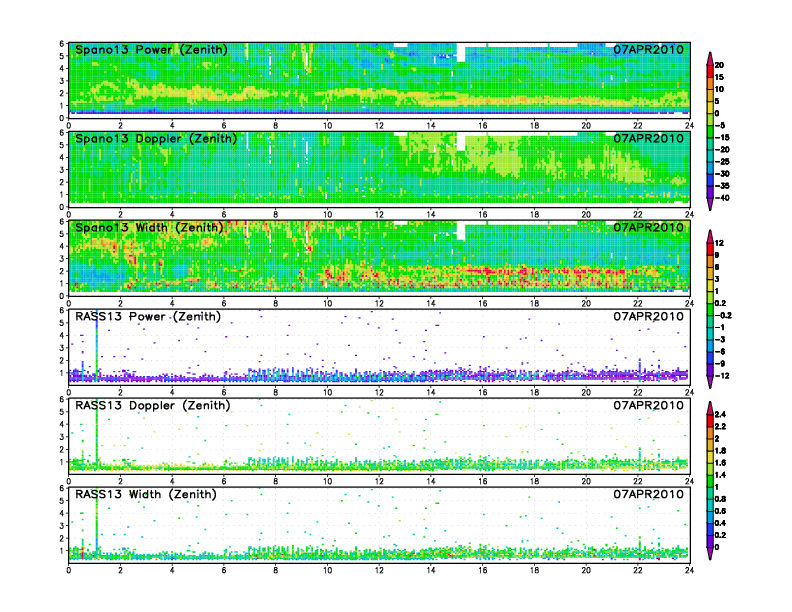
Task: Click the 'Spano13 Power (Zenith)' panel title
Action: coord(151,50)
